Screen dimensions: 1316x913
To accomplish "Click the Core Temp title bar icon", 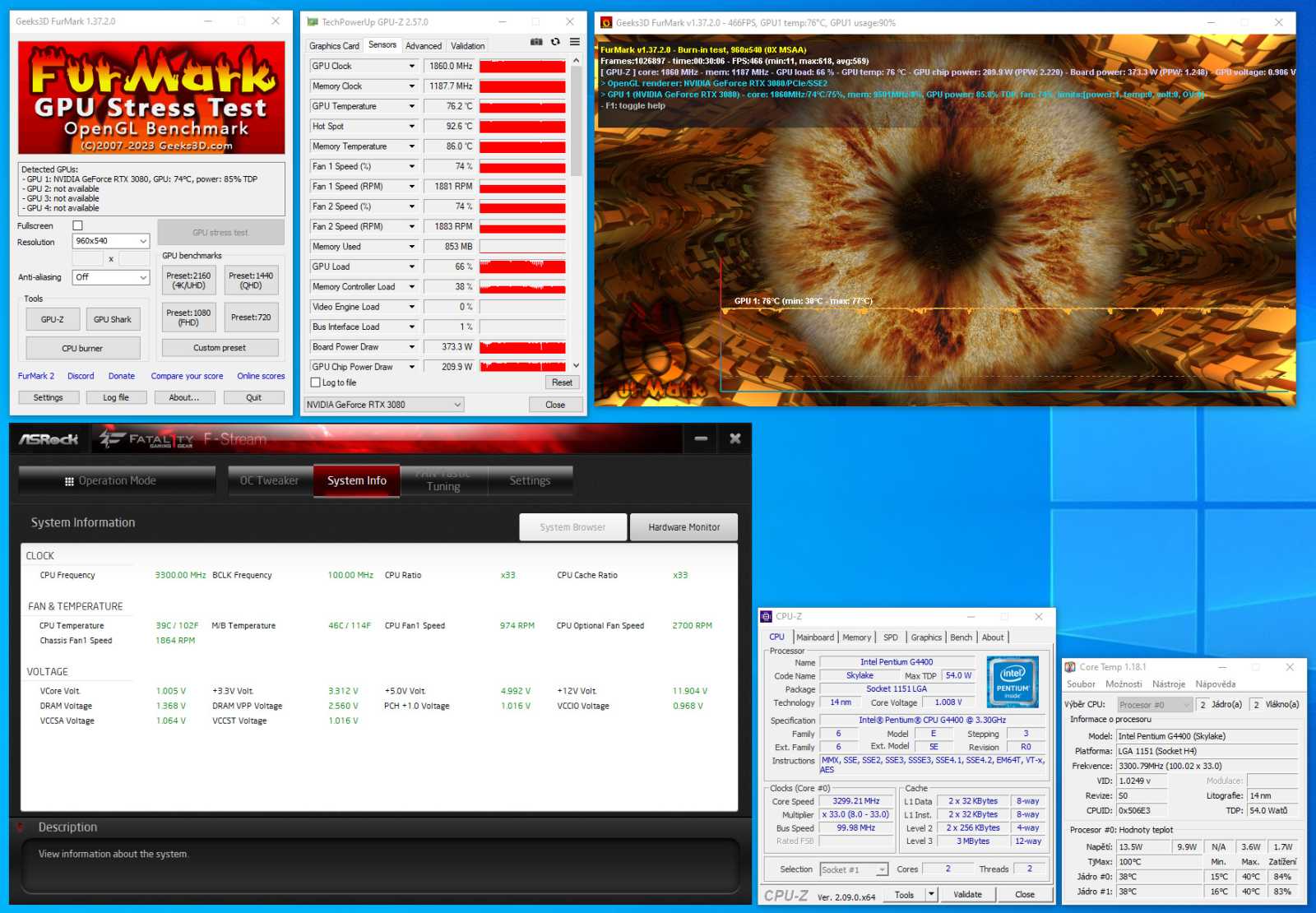I will pos(1070,667).
